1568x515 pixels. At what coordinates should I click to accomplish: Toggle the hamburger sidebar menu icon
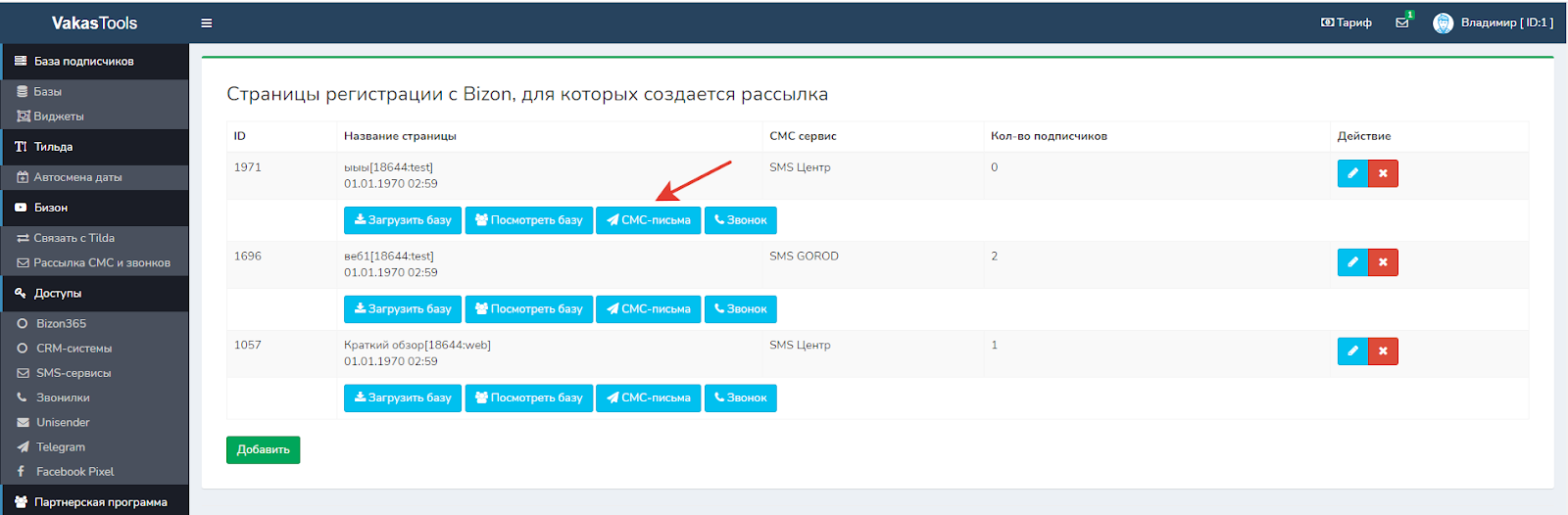[207, 23]
